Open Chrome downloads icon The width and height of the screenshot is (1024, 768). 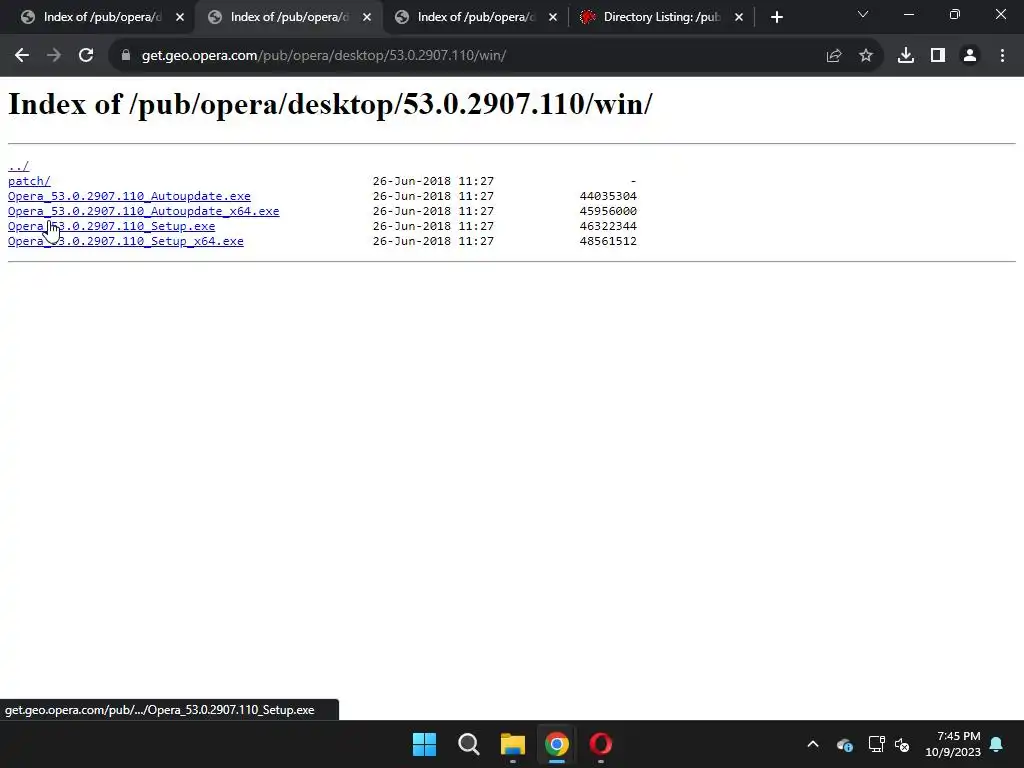point(905,56)
